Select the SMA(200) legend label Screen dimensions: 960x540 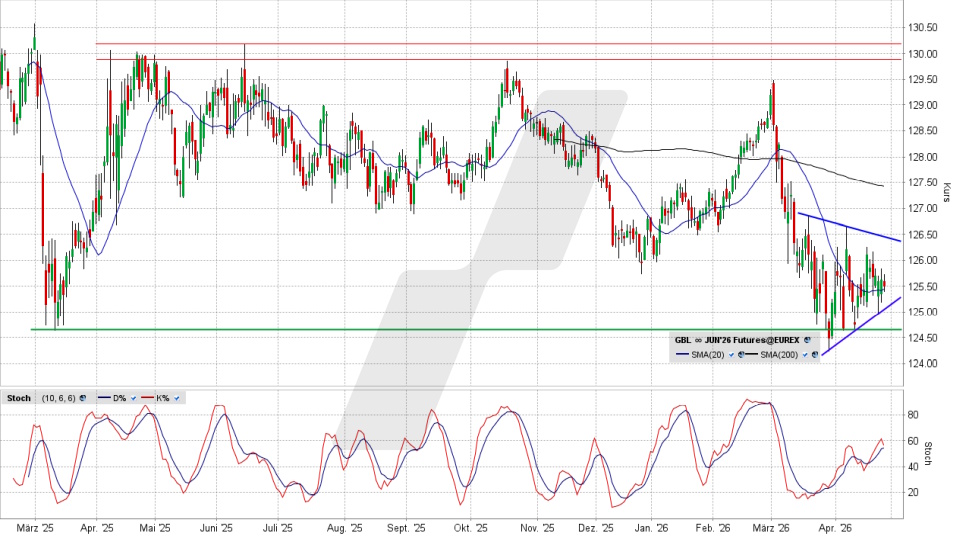(782, 354)
